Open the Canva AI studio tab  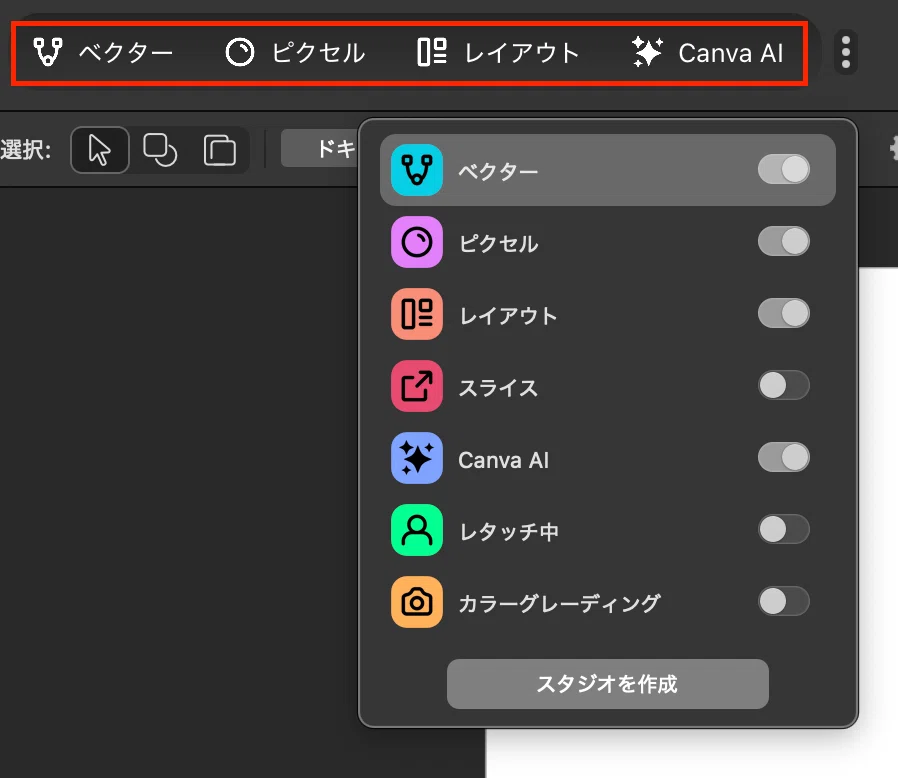pos(708,53)
